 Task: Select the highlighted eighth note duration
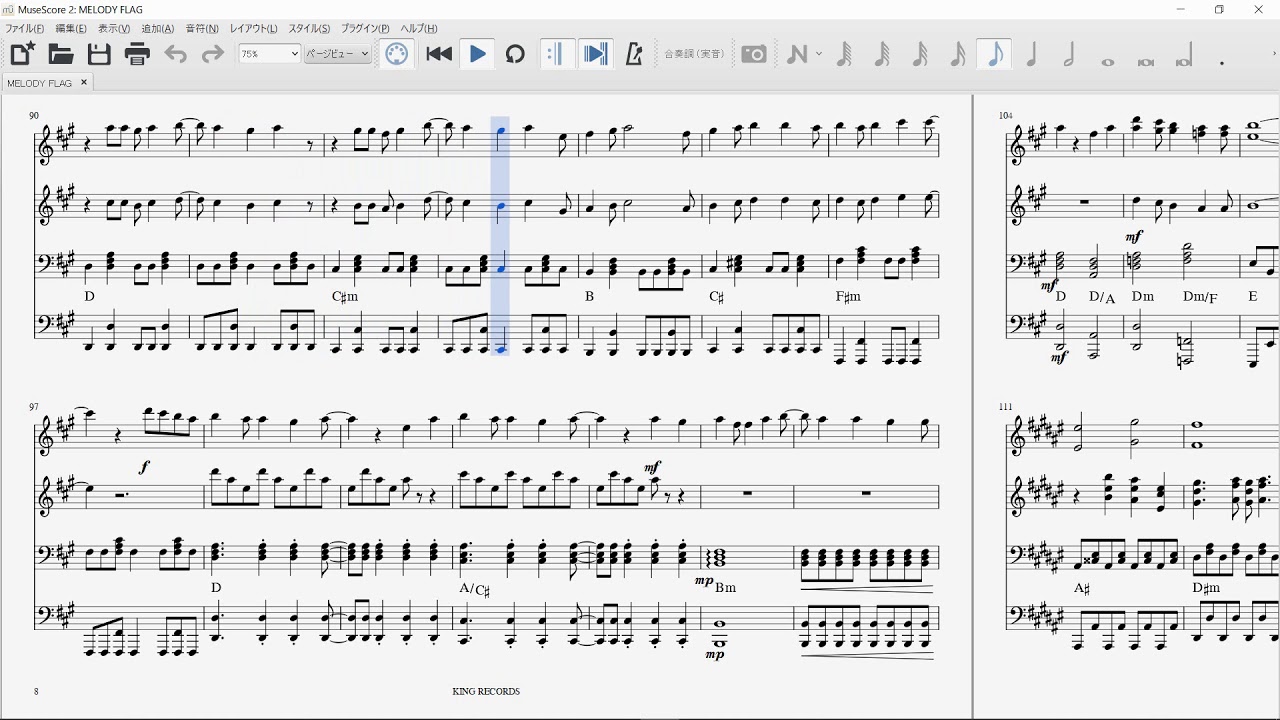[x=995, y=54]
